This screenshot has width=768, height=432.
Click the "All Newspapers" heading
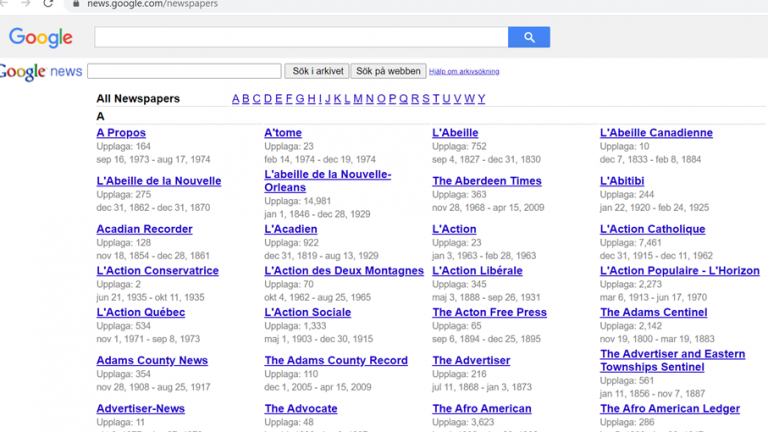coord(138,98)
